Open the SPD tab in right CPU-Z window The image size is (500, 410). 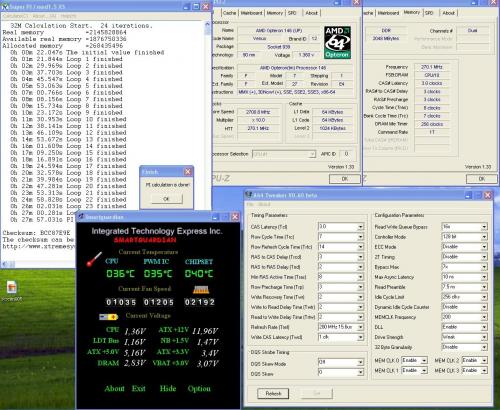click(x=429, y=13)
